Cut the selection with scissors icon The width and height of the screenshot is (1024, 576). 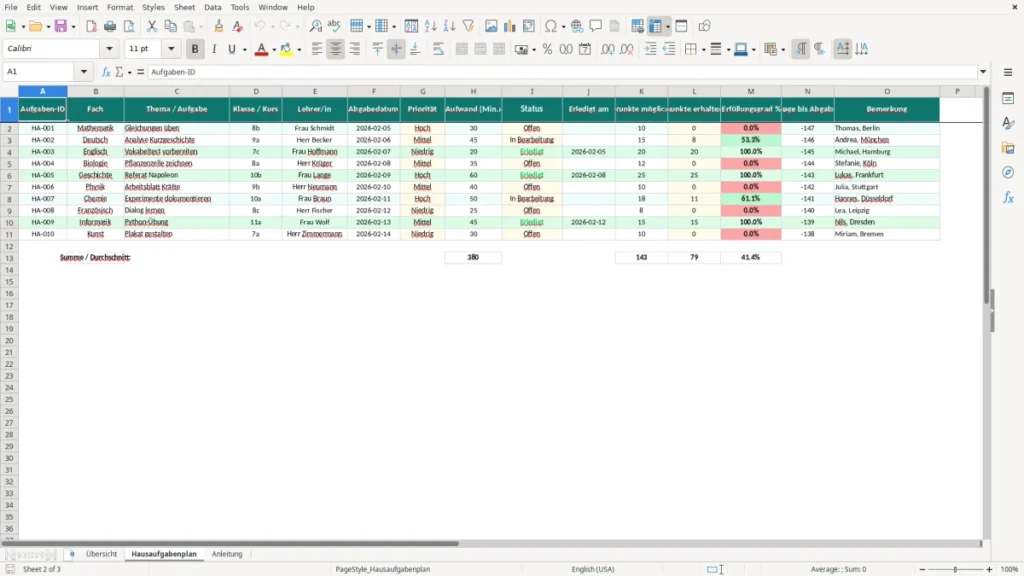point(152,26)
